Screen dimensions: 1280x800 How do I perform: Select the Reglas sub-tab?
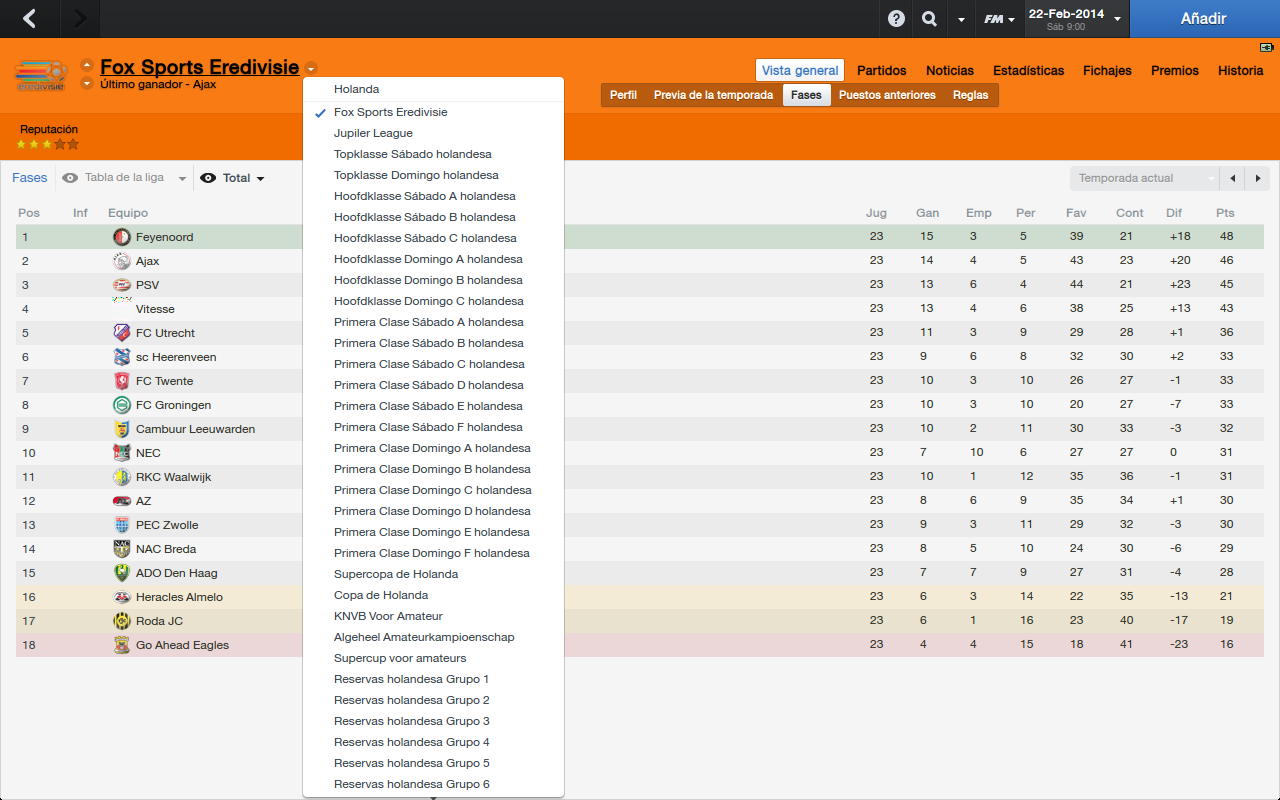click(970, 95)
